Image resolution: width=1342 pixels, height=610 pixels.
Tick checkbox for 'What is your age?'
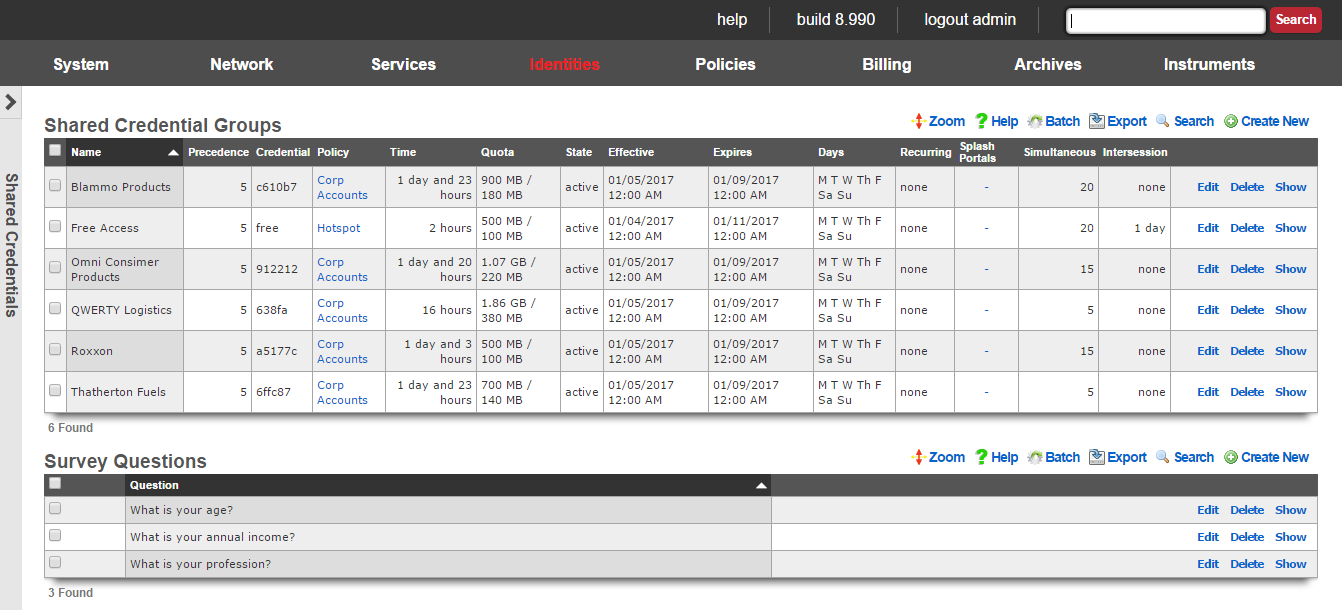pos(55,508)
